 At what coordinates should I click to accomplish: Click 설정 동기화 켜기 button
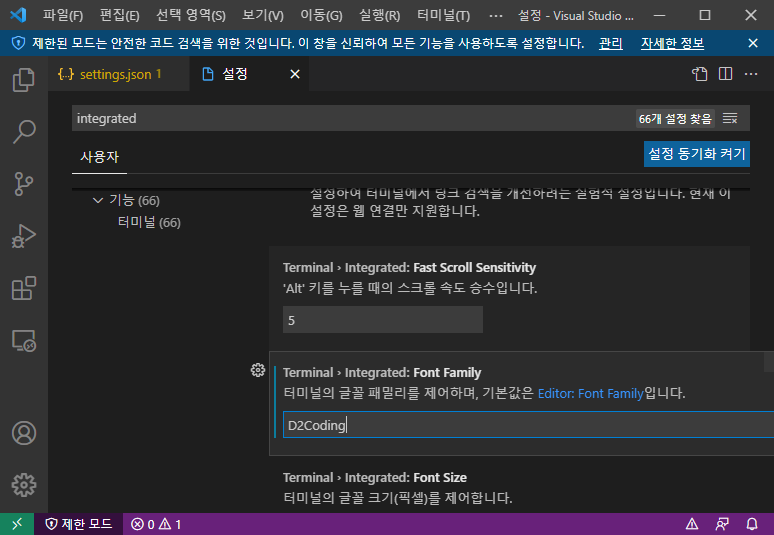[697, 154]
